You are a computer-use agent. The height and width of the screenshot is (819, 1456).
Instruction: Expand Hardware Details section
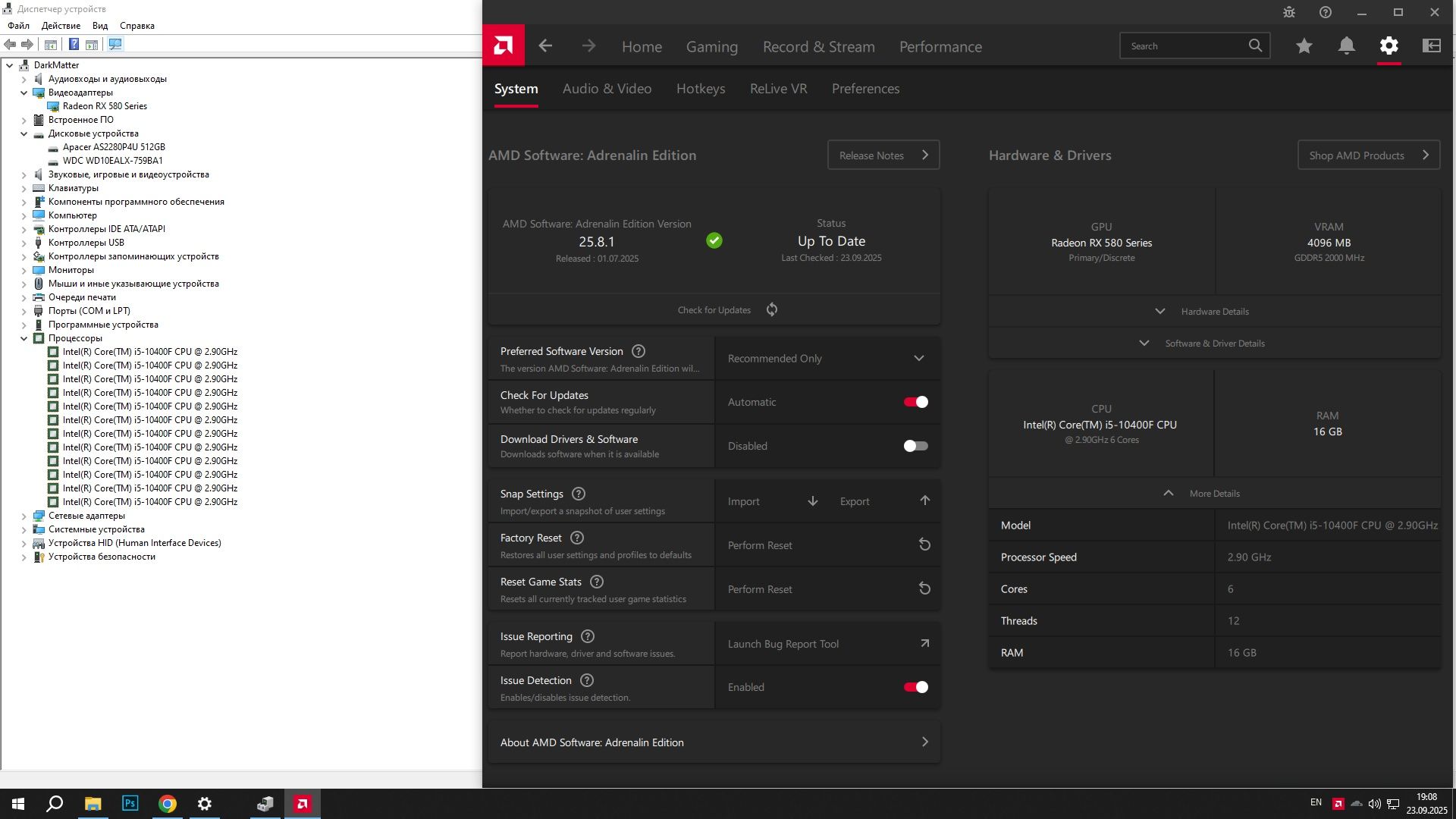(1214, 311)
